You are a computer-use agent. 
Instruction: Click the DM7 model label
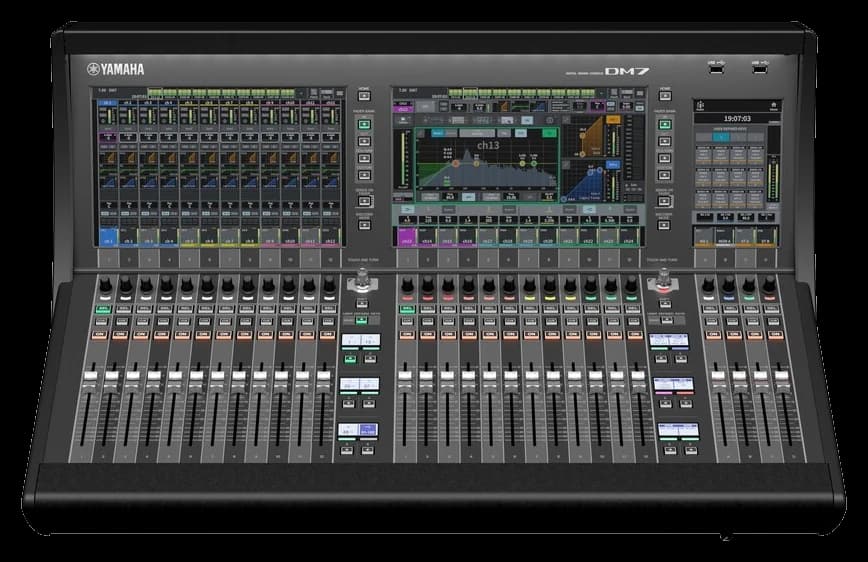(627, 71)
